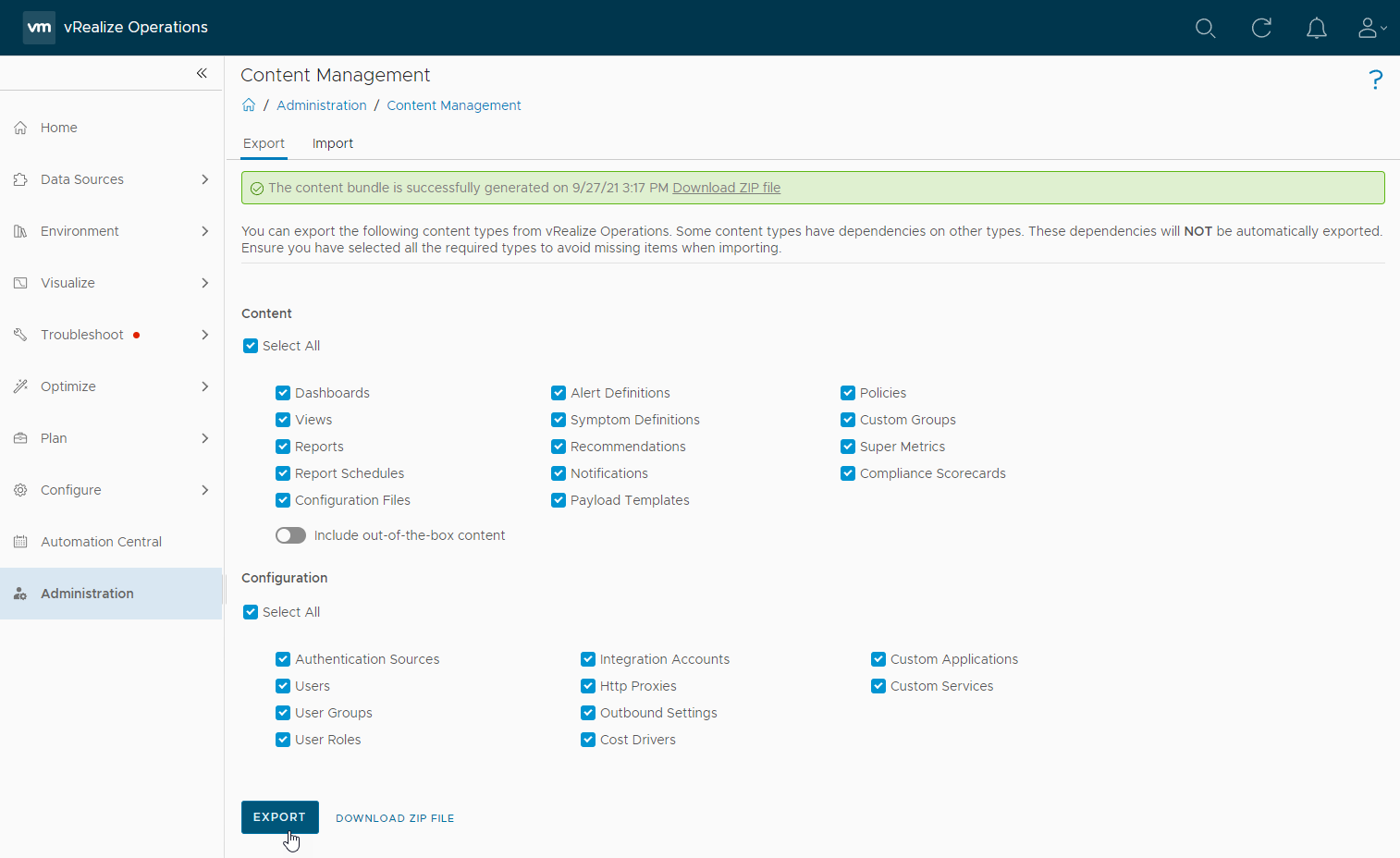Uncheck the Views checkbox

tap(283, 420)
